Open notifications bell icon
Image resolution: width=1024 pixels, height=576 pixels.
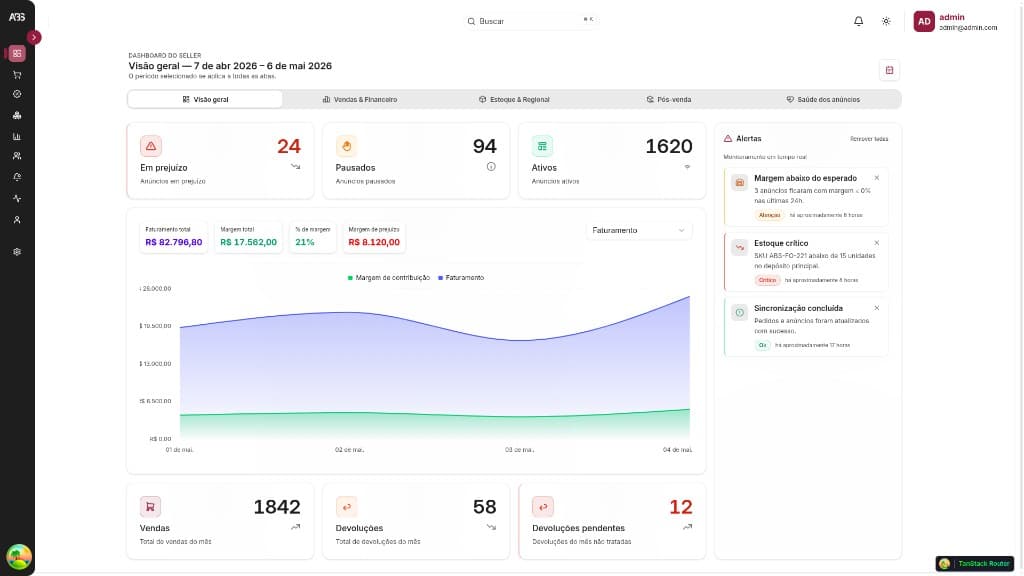[858, 21]
